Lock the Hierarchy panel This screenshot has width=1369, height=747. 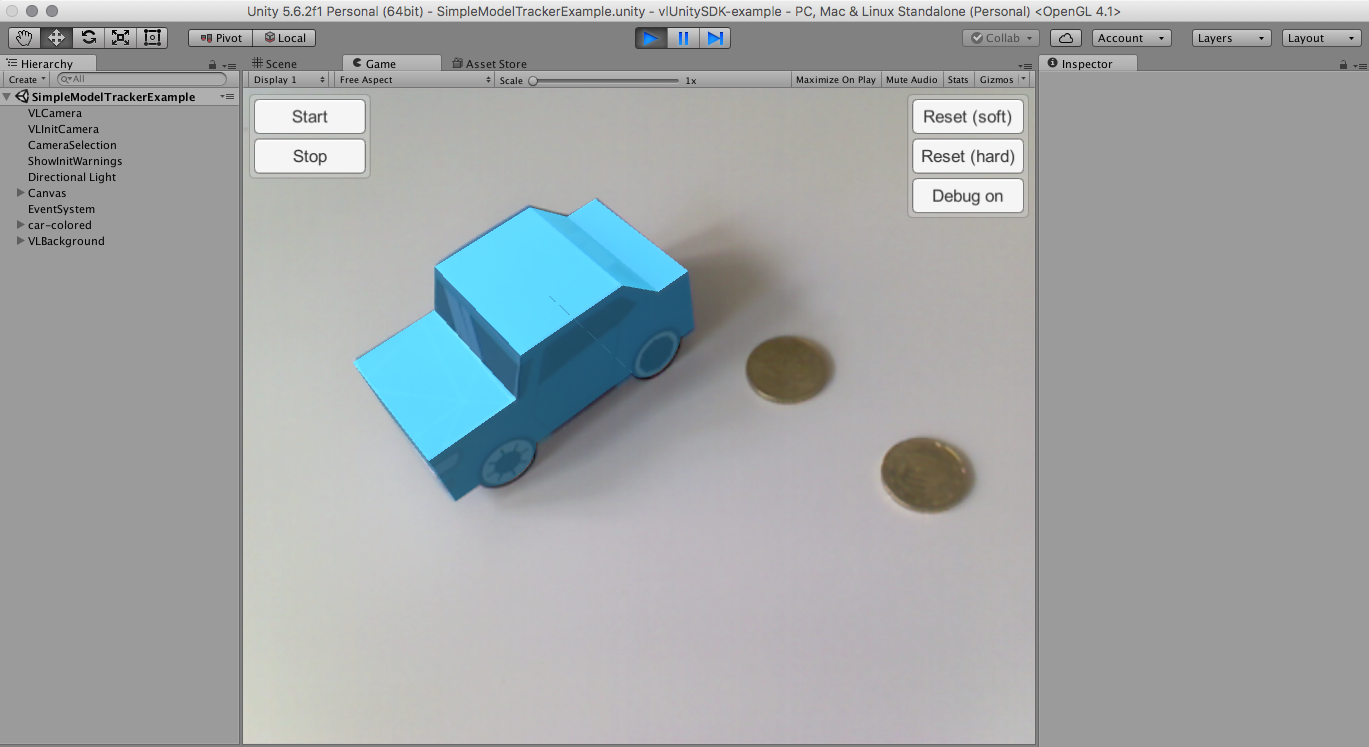pos(212,64)
